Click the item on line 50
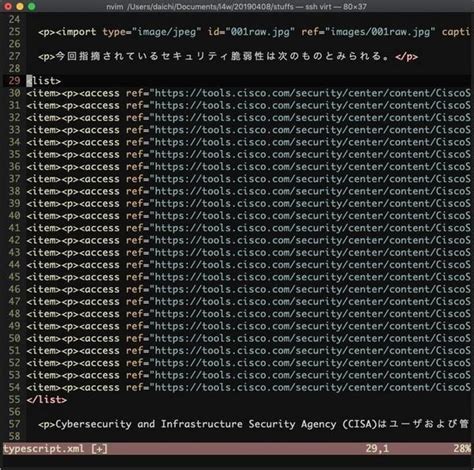 (x=248, y=338)
